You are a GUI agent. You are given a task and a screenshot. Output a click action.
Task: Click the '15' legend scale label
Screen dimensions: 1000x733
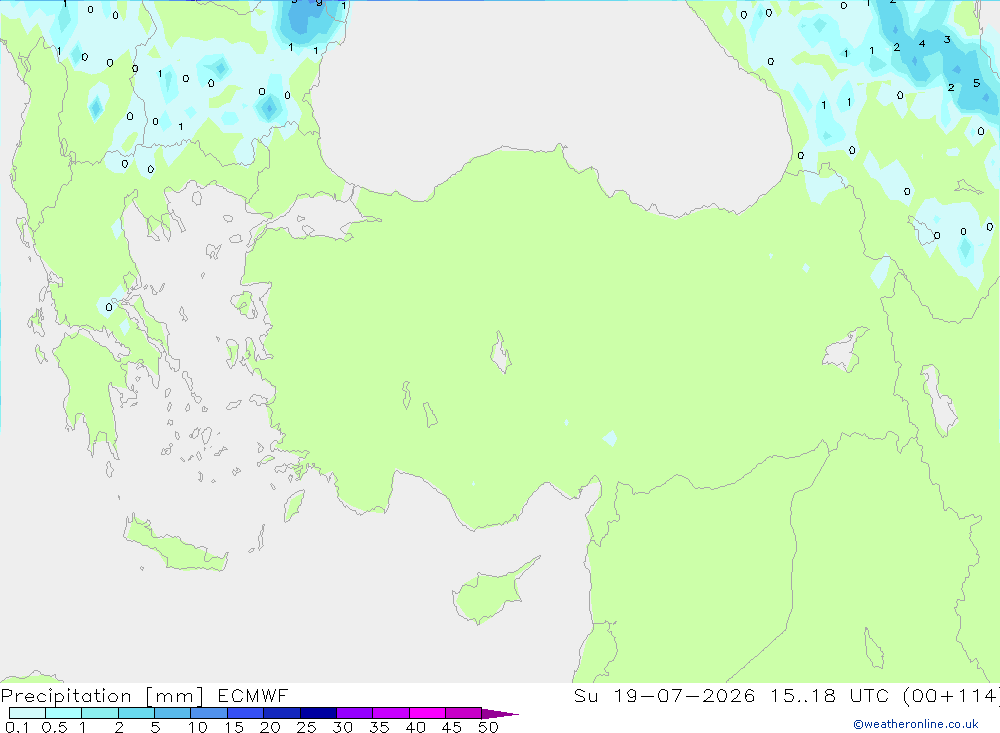click(x=234, y=727)
